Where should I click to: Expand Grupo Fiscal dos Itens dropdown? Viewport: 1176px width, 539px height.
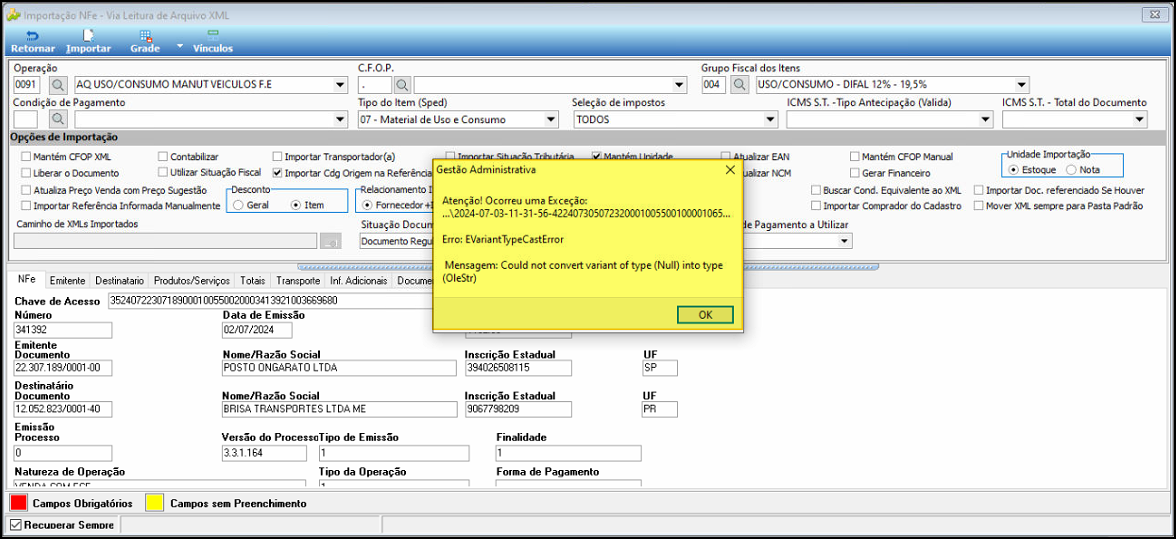tap(1022, 85)
